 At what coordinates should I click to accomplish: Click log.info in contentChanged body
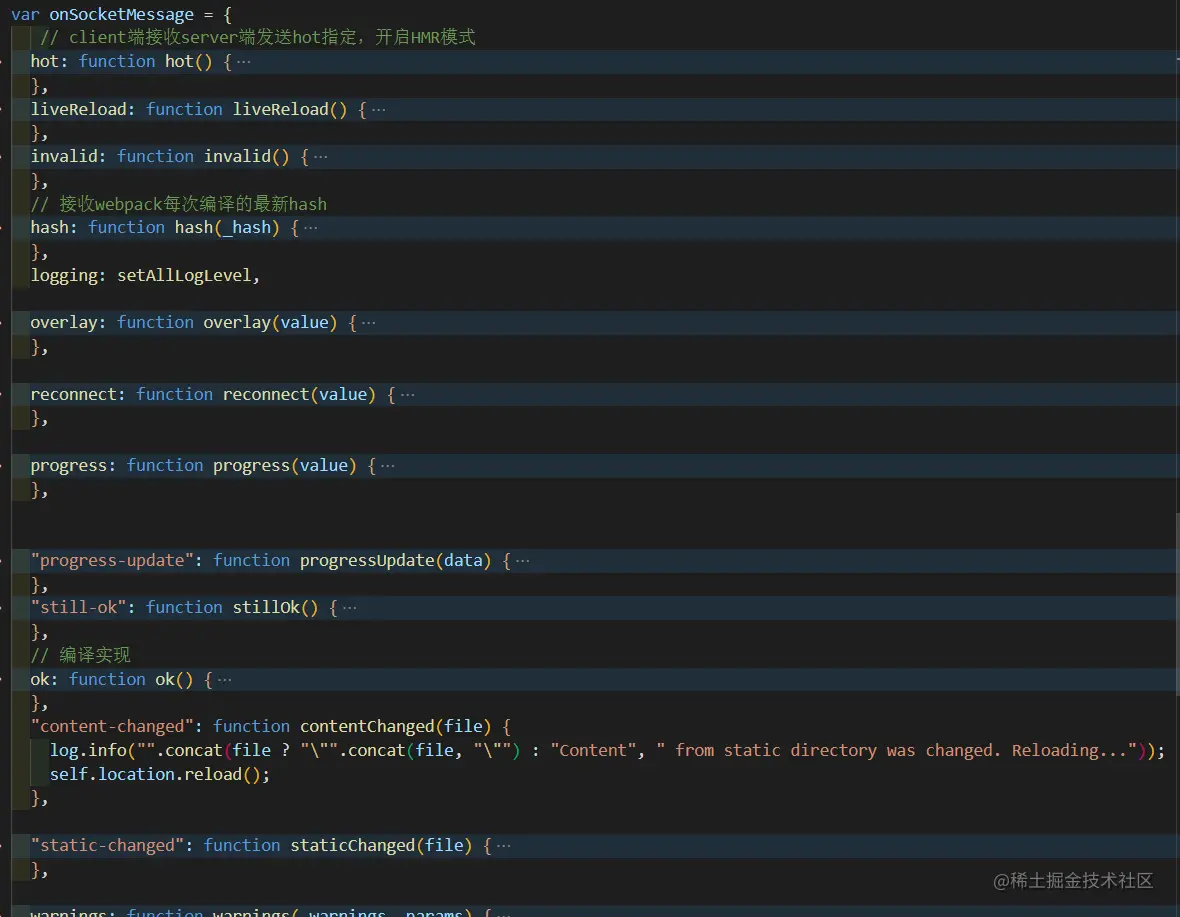tap(88, 750)
